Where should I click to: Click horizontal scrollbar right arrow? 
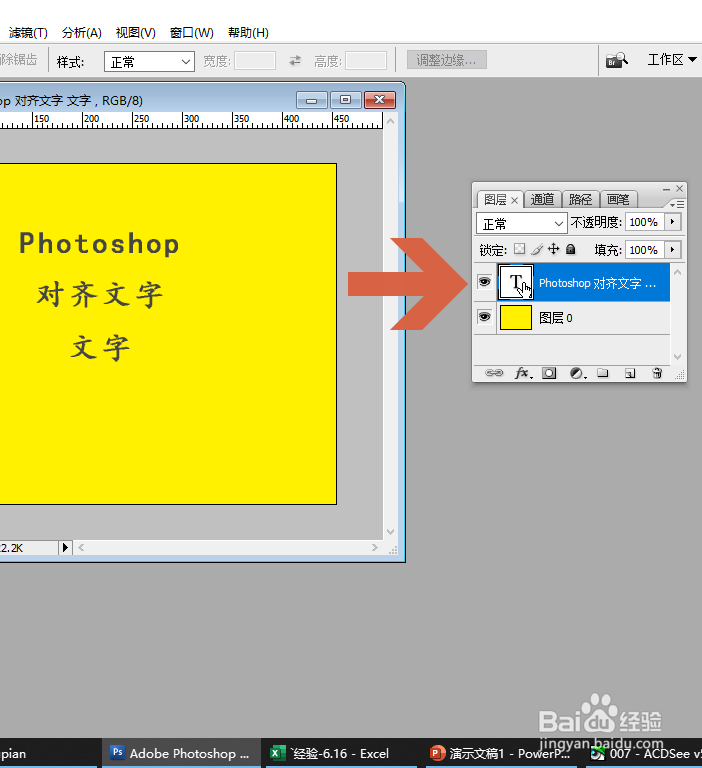(375, 548)
